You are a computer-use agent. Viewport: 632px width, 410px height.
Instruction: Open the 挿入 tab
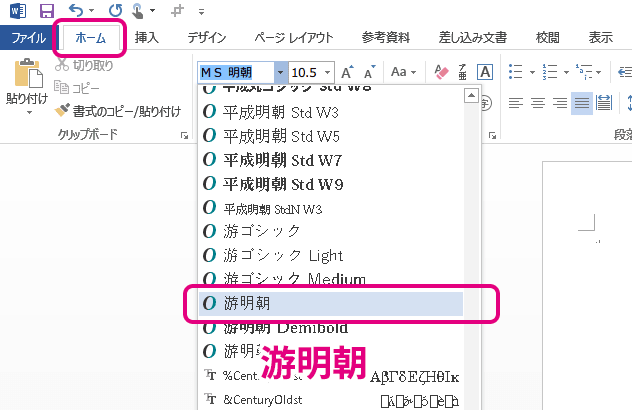146,37
